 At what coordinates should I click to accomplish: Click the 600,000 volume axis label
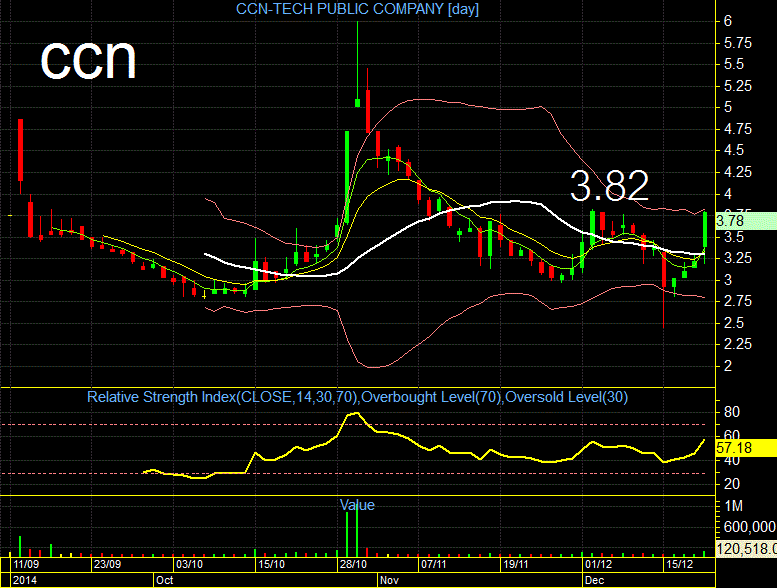tap(750, 527)
